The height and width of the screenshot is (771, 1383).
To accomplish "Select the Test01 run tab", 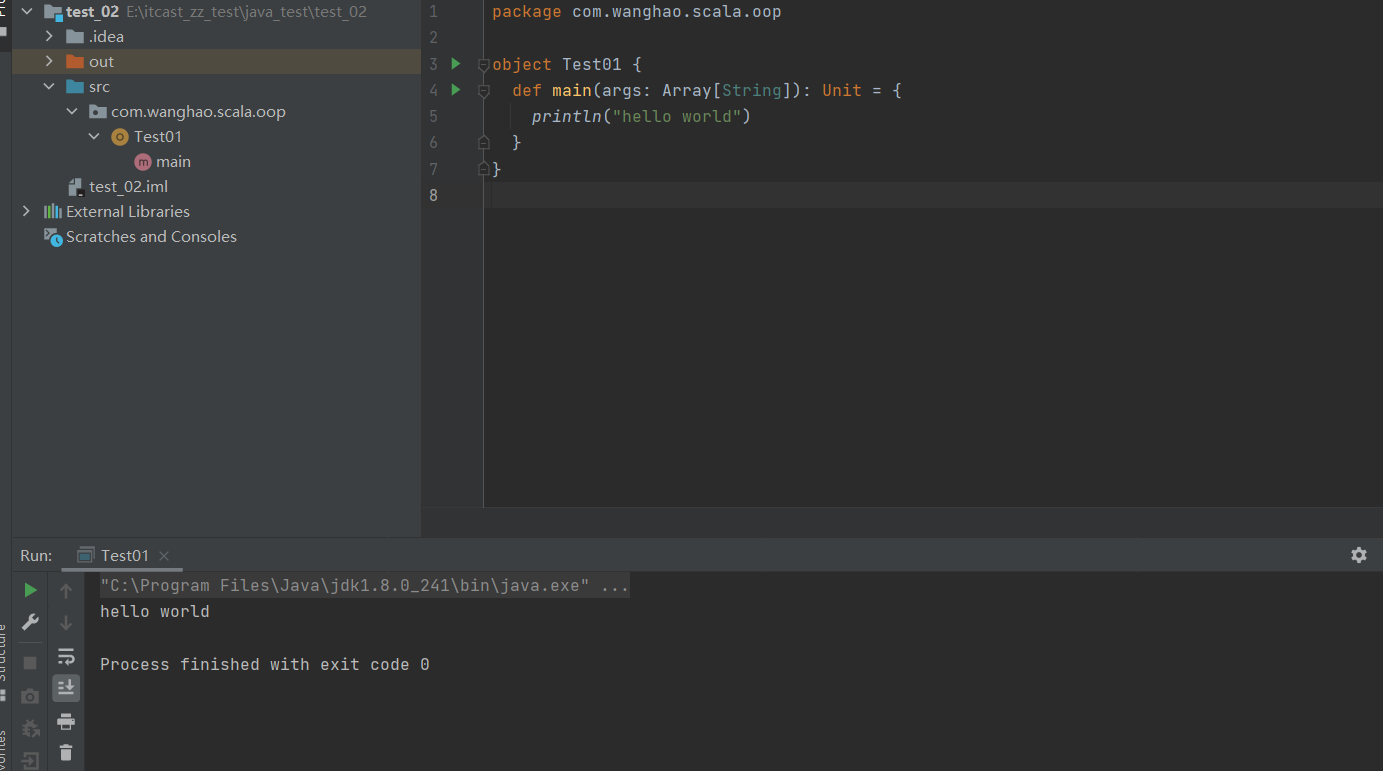I will 124,556.
